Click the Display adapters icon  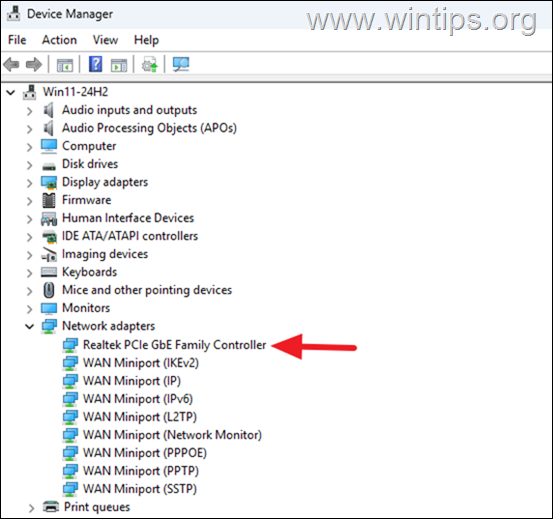tap(49, 182)
